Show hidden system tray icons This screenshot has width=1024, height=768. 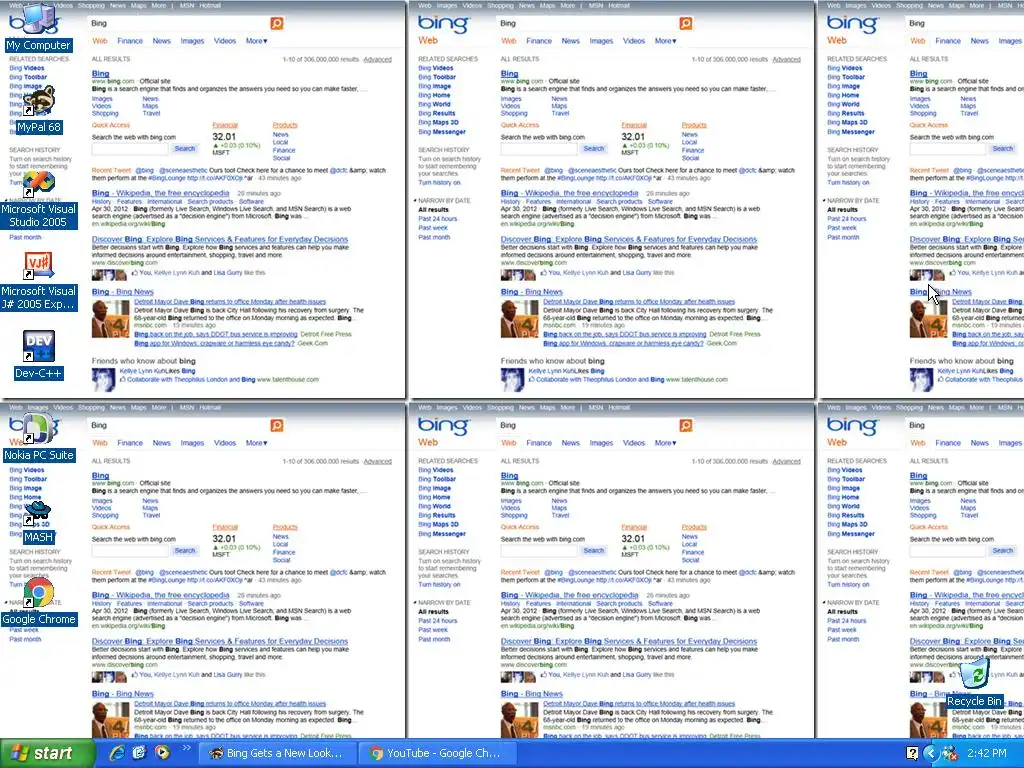[x=931, y=753]
